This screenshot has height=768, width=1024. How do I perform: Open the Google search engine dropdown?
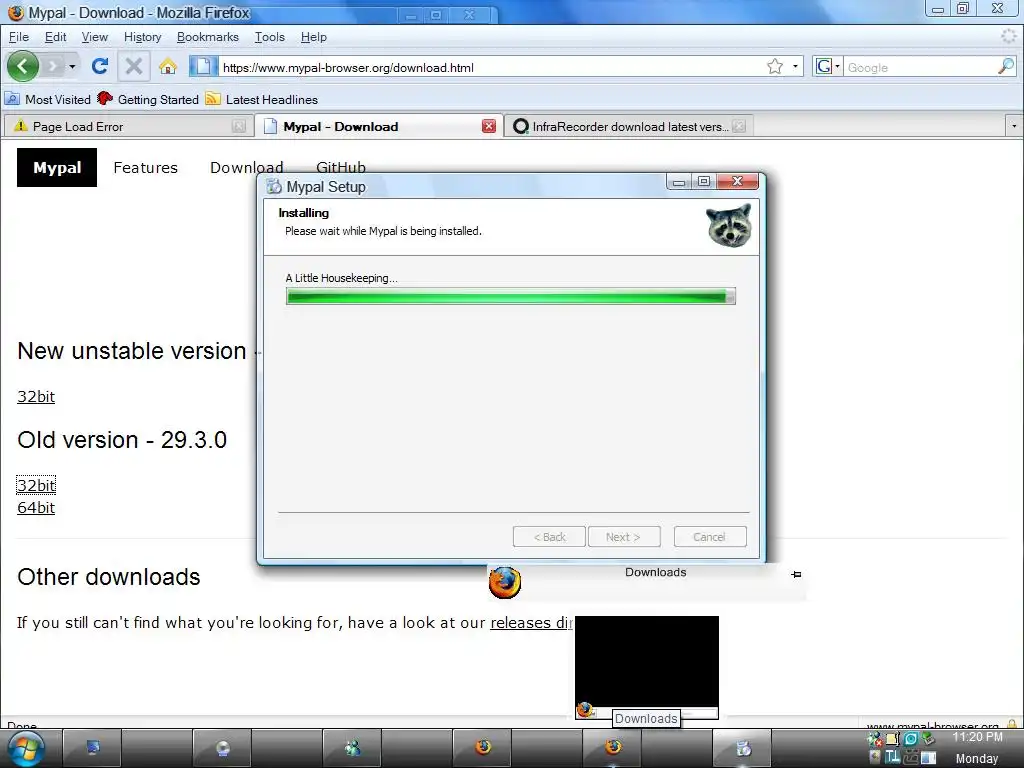[x=827, y=67]
